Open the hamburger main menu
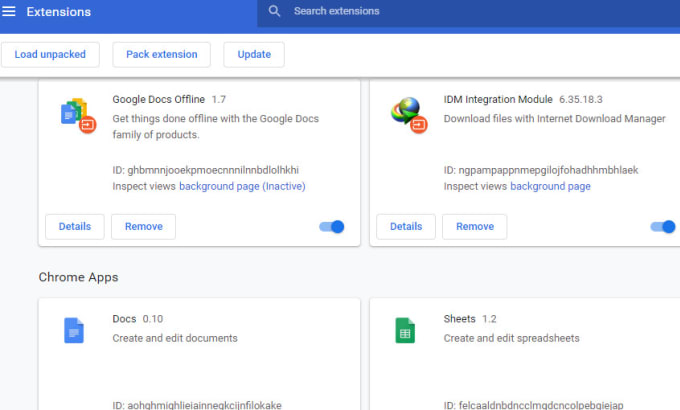 pyautogui.click(x=8, y=11)
